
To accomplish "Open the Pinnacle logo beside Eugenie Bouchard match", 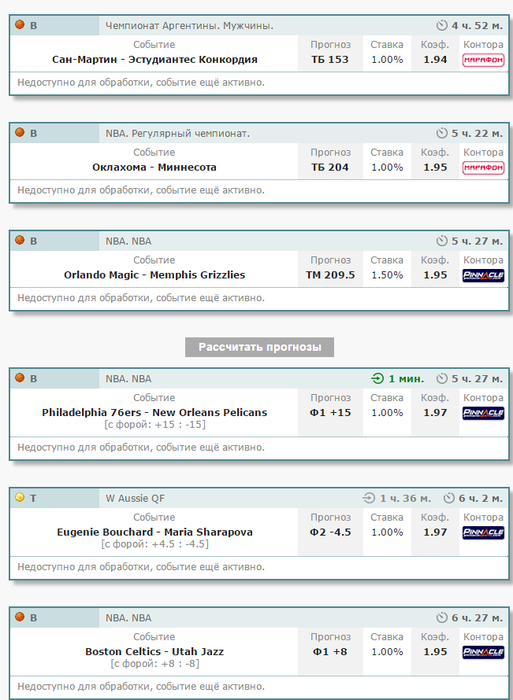I will point(483,533).
